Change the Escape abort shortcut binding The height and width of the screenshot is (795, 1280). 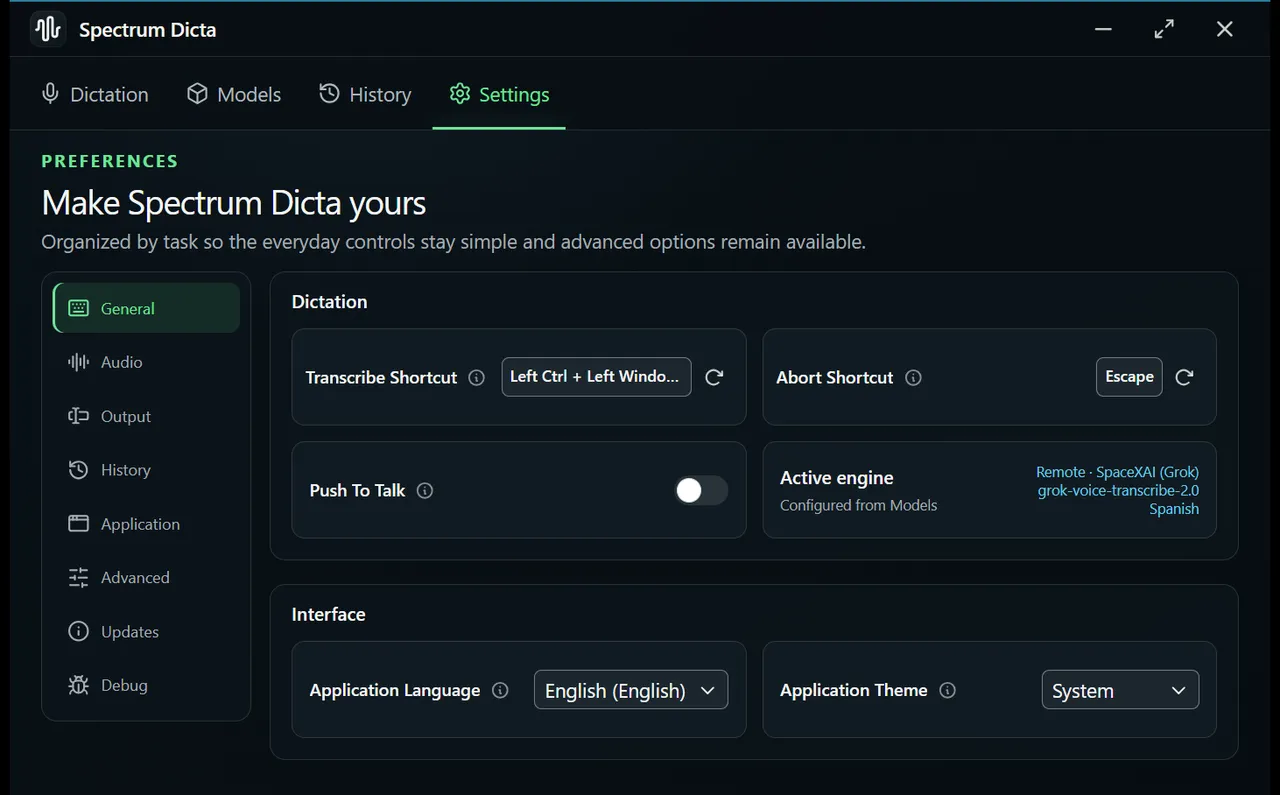1129,377
